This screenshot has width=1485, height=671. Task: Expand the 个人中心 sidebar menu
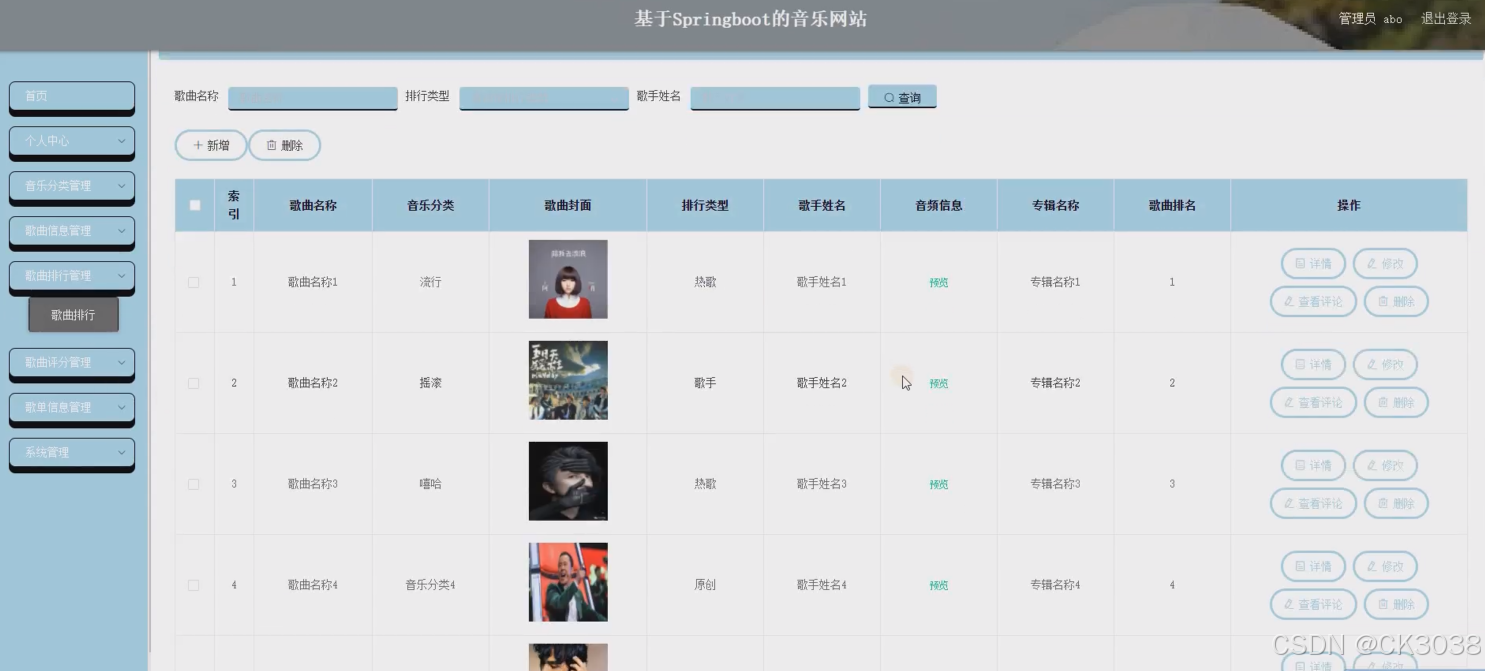coord(72,141)
